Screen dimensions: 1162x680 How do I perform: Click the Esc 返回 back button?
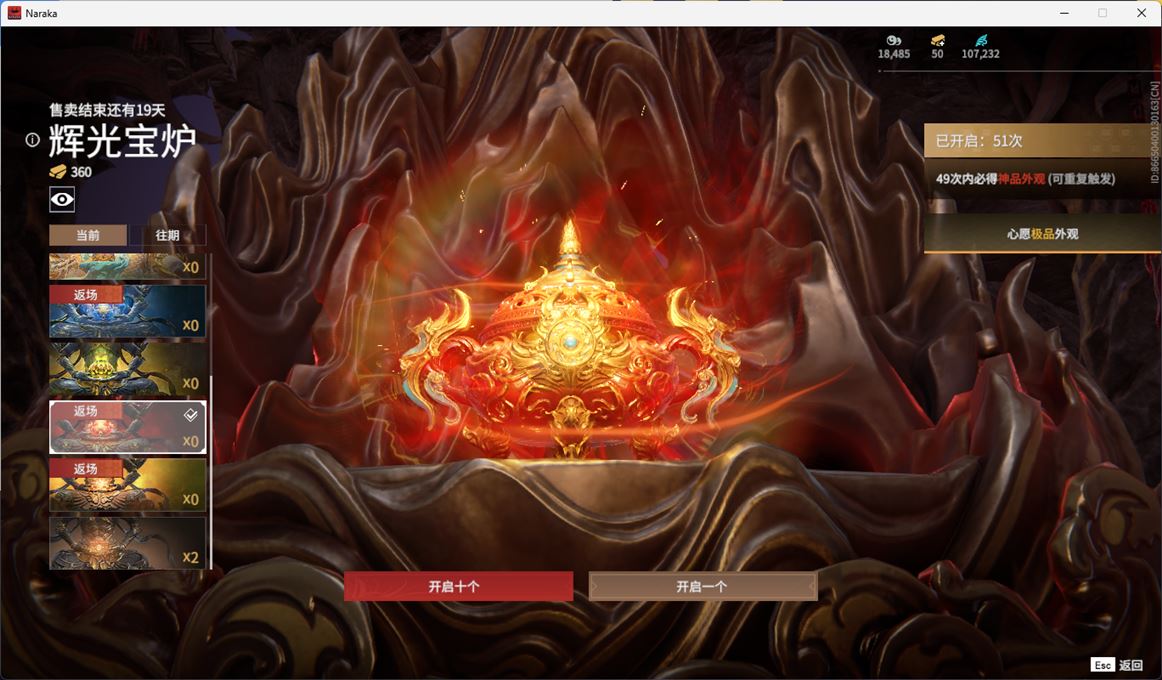pyautogui.click(x=1117, y=664)
